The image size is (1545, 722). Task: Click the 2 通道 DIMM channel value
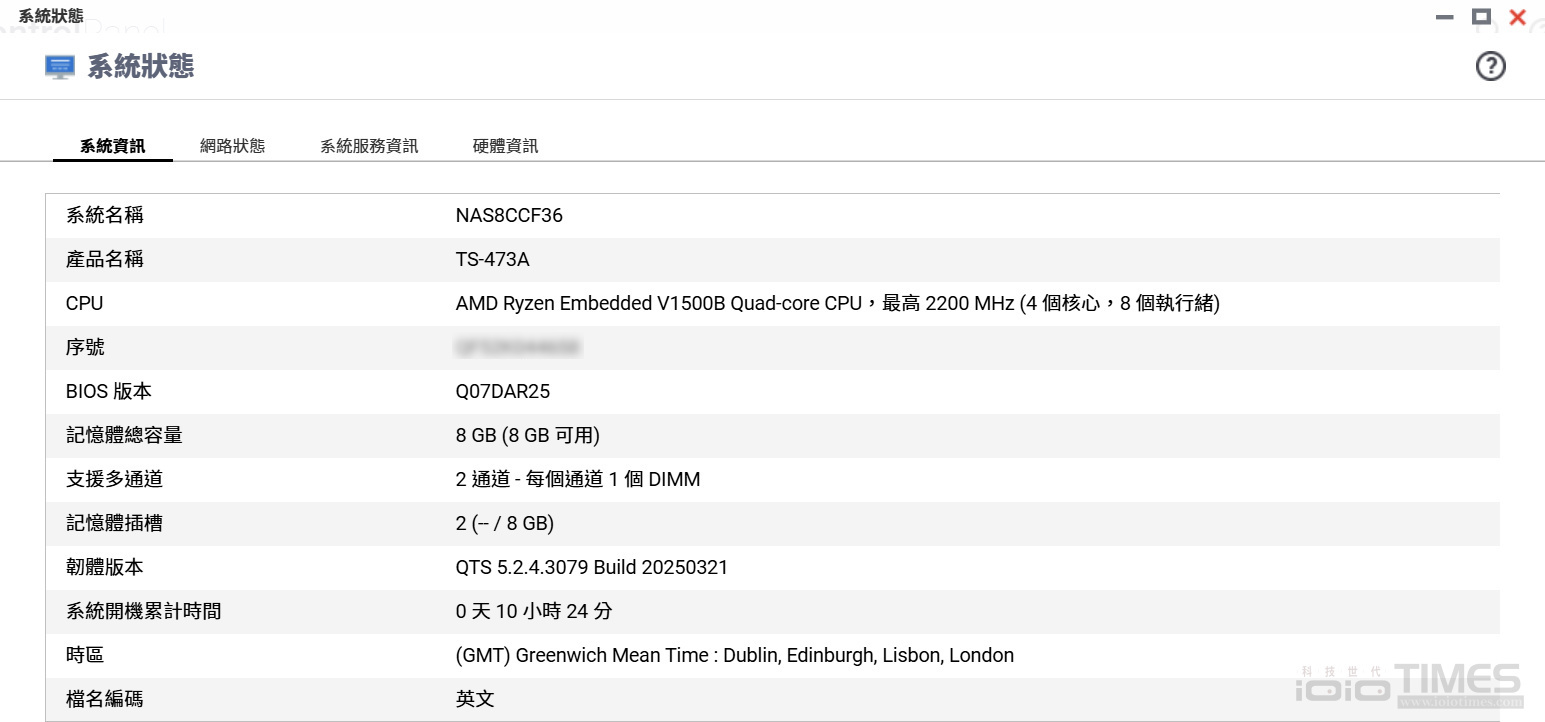coord(577,479)
